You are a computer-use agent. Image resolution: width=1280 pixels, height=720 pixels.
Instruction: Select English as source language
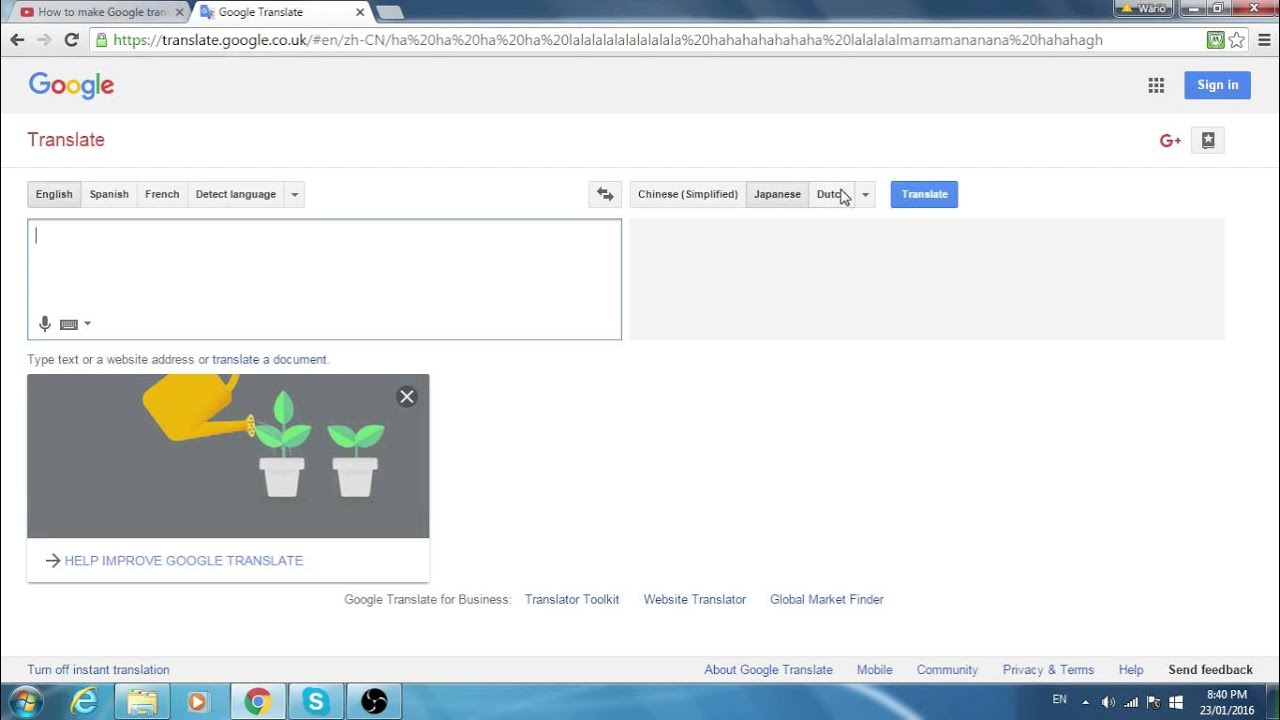54,194
